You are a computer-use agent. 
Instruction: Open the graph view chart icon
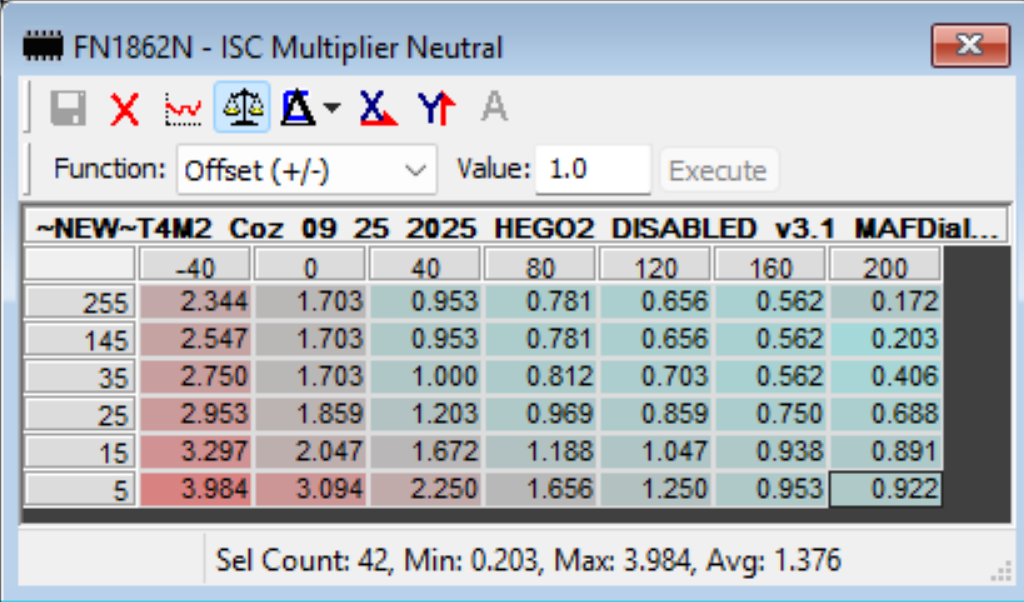[x=182, y=108]
